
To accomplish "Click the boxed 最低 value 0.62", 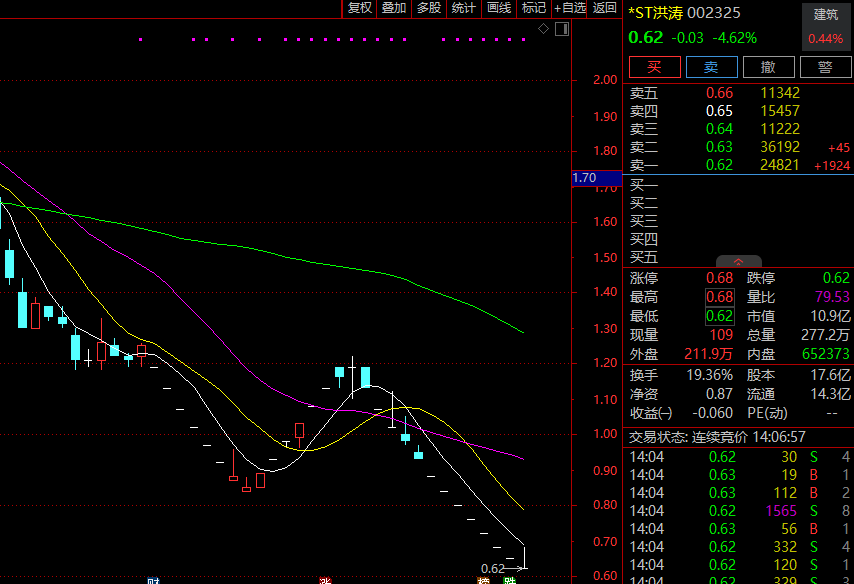I will click(x=720, y=317).
